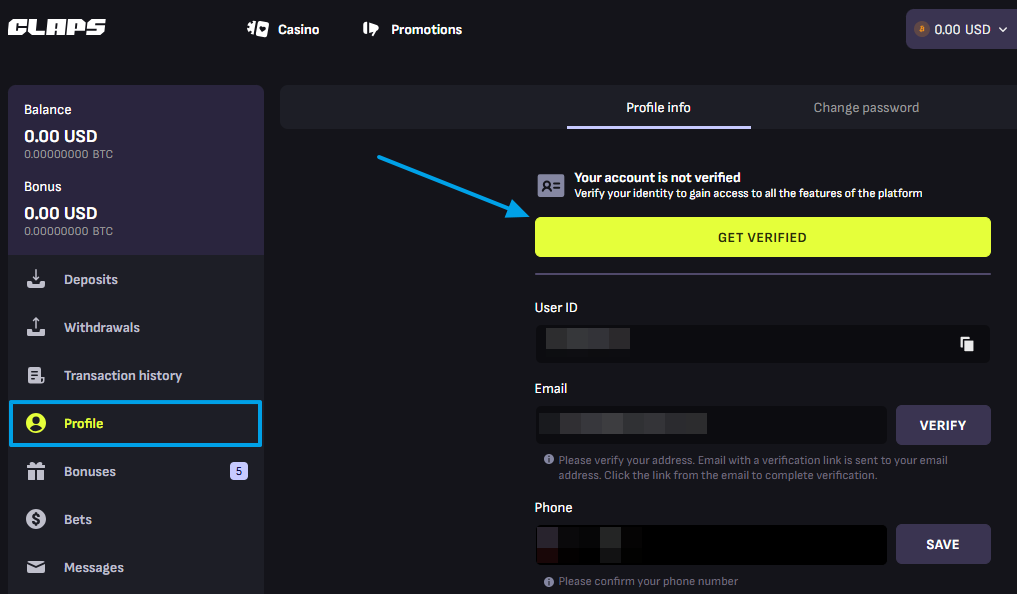
Task: Click VERIFY next to the email field
Action: click(943, 425)
